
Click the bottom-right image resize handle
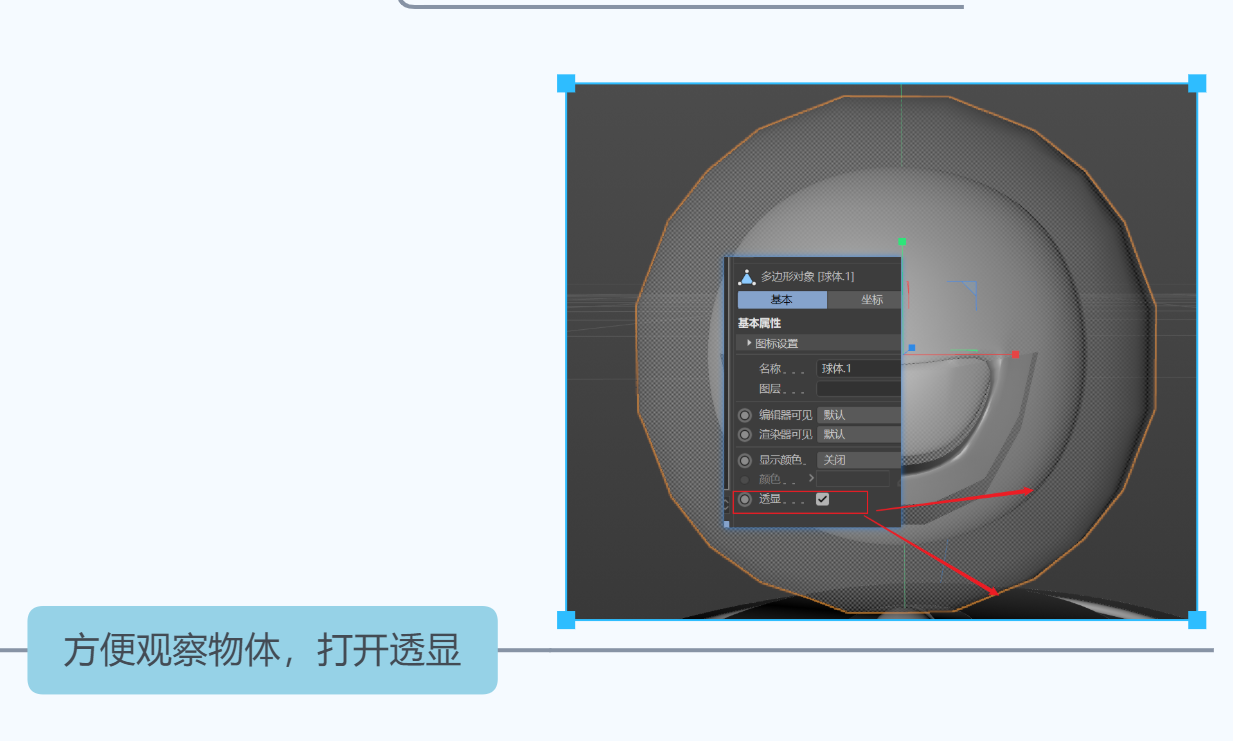[x=1197, y=620]
